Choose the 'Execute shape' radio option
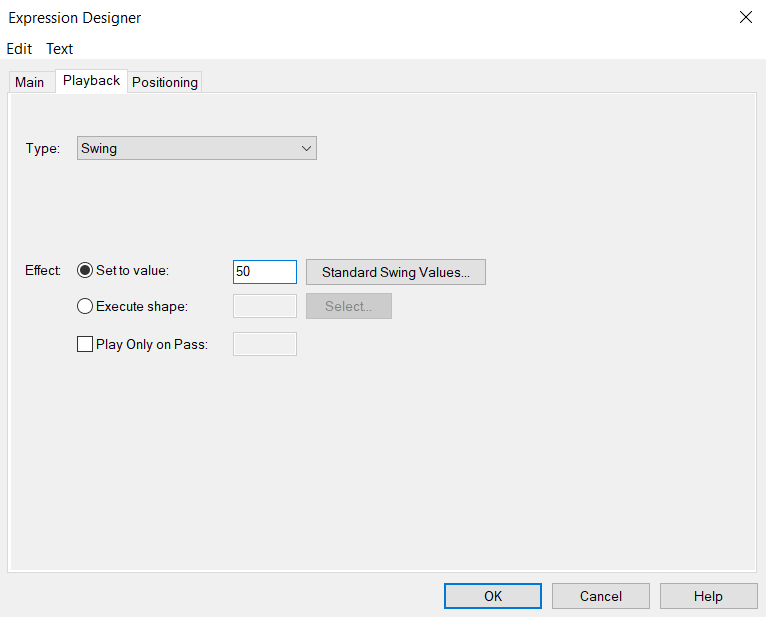Image resolution: width=766 pixels, height=617 pixels. click(x=85, y=306)
